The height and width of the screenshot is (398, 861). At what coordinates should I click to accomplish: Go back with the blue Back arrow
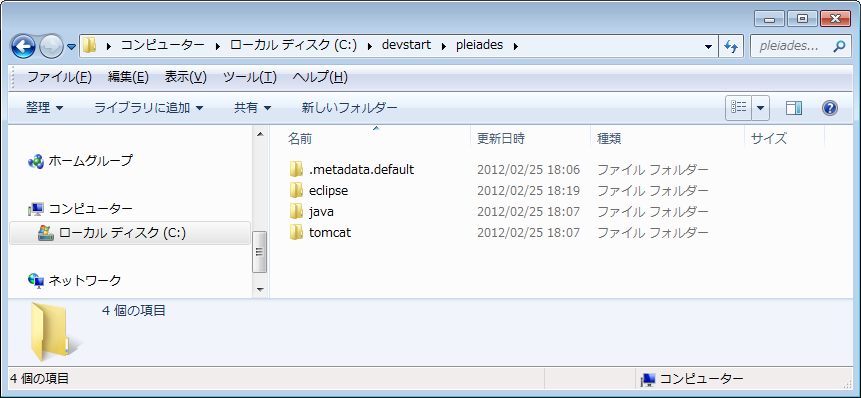[x=23, y=46]
